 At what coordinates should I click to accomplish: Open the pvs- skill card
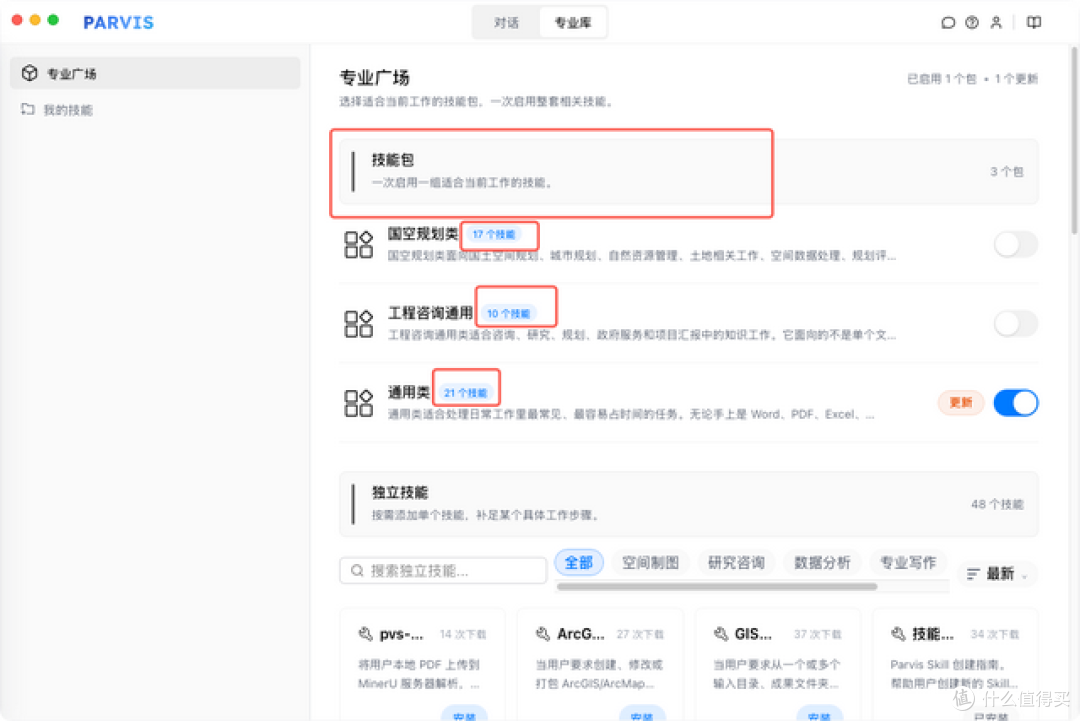tap(422, 664)
